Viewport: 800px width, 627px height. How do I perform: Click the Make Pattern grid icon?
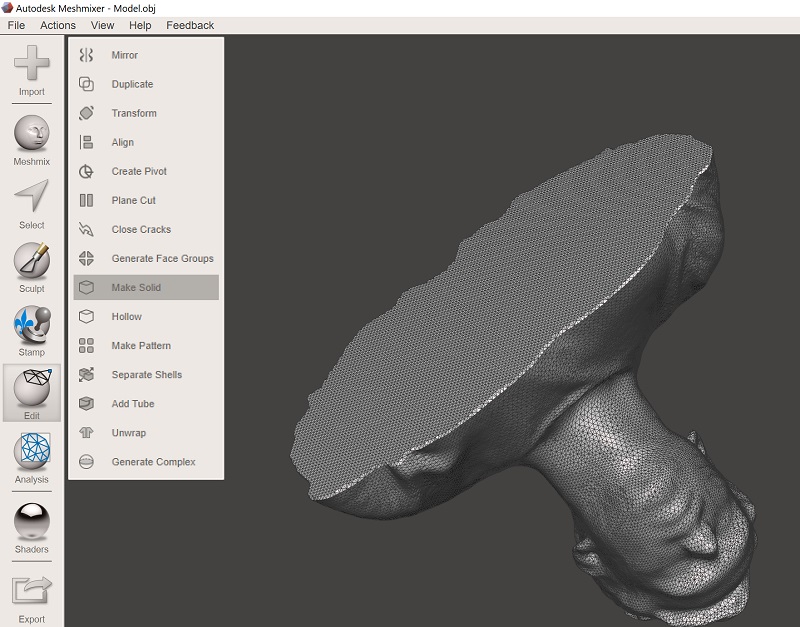86,345
